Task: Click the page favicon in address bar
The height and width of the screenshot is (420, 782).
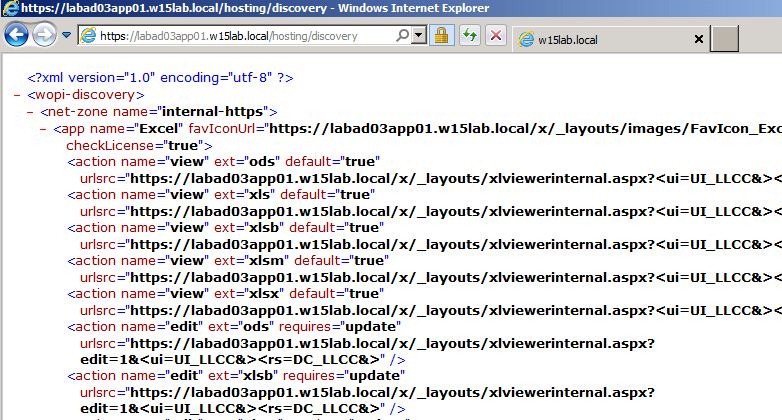Action: click(88, 36)
